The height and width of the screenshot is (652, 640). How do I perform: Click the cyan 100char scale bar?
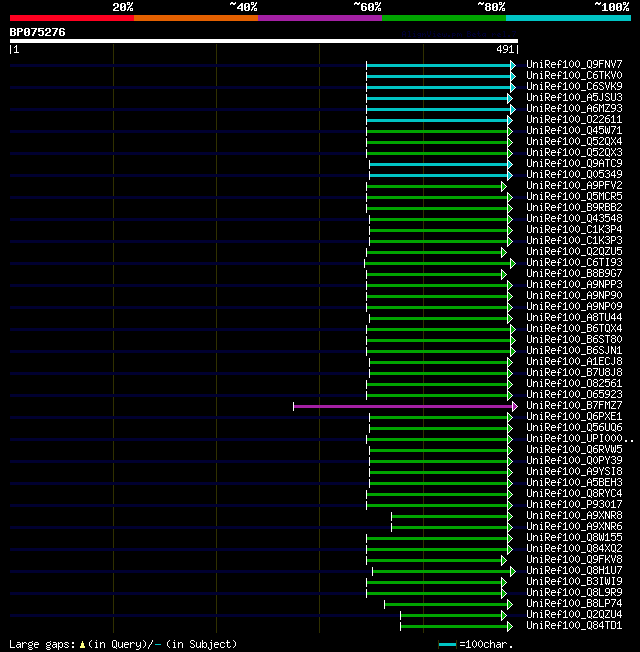click(447, 645)
